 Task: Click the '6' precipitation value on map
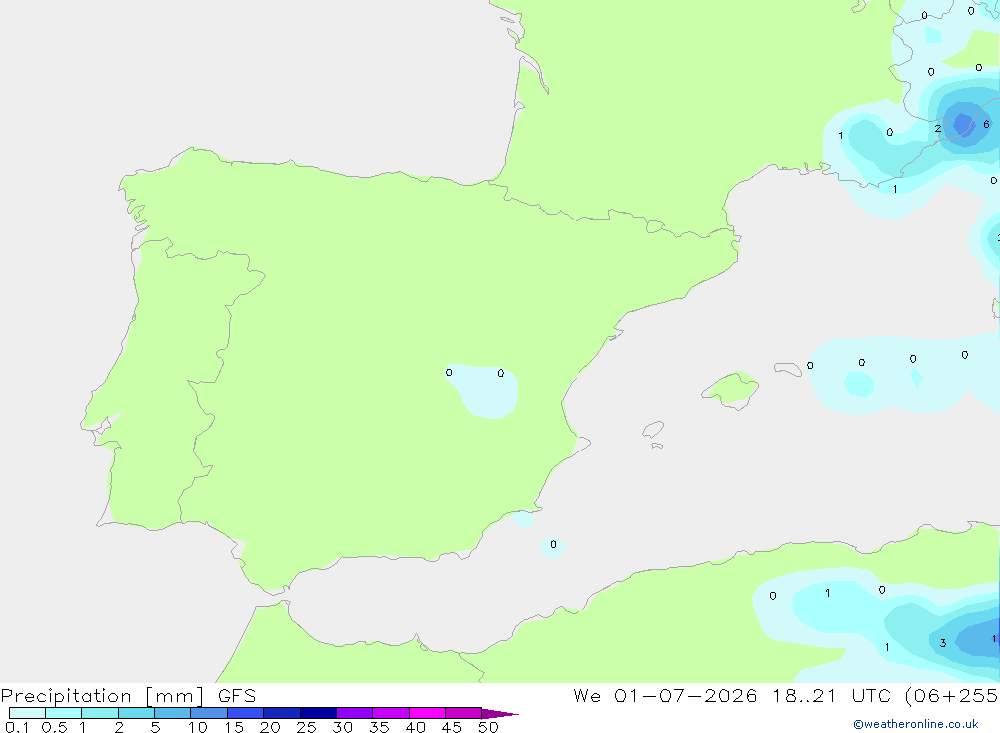[x=986, y=124]
